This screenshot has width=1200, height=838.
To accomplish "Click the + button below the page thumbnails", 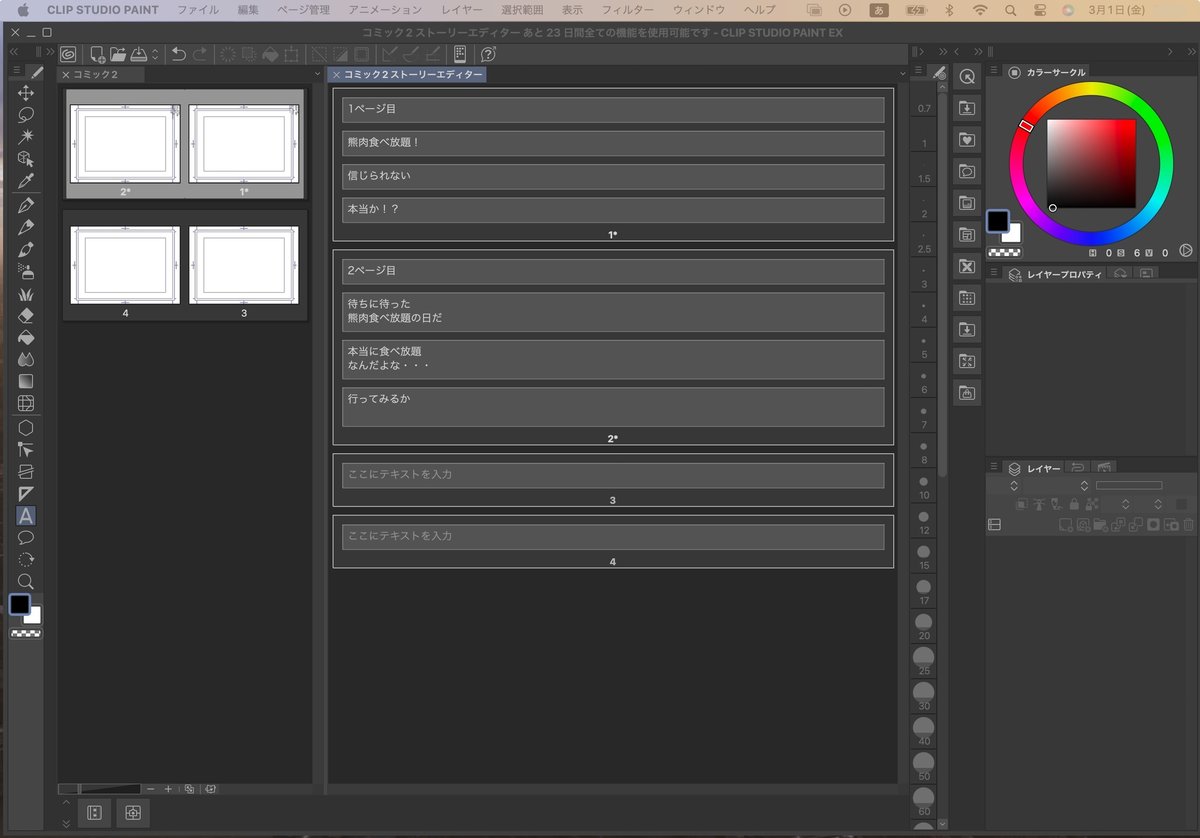I will tap(168, 789).
